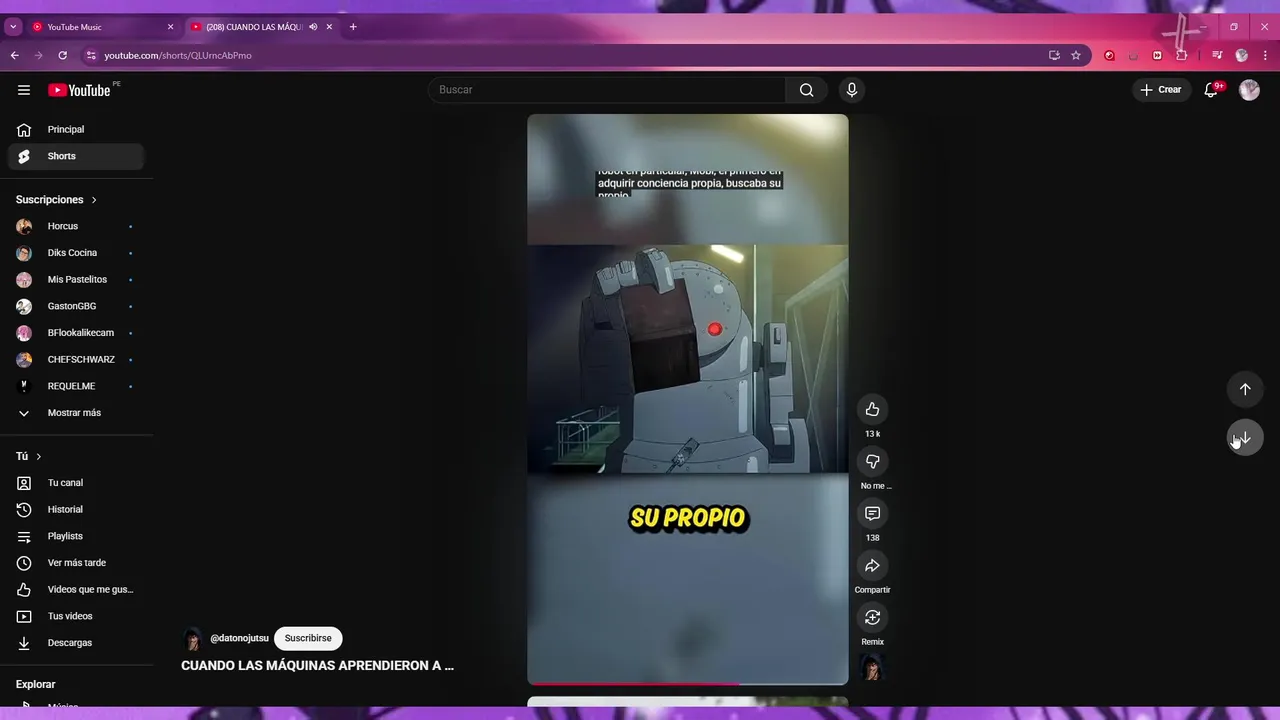Go back in the browser
The image size is (1280, 720).
(15, 55)
